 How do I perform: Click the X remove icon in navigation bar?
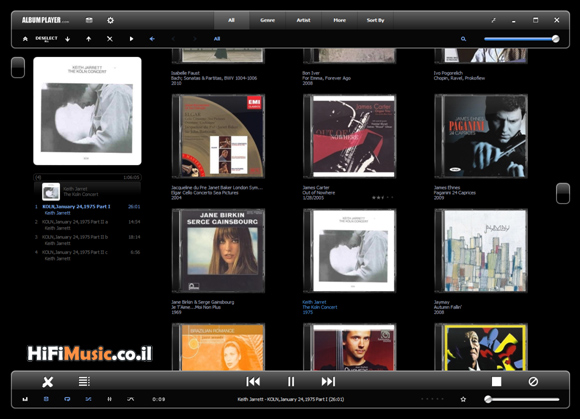point(109,39)
